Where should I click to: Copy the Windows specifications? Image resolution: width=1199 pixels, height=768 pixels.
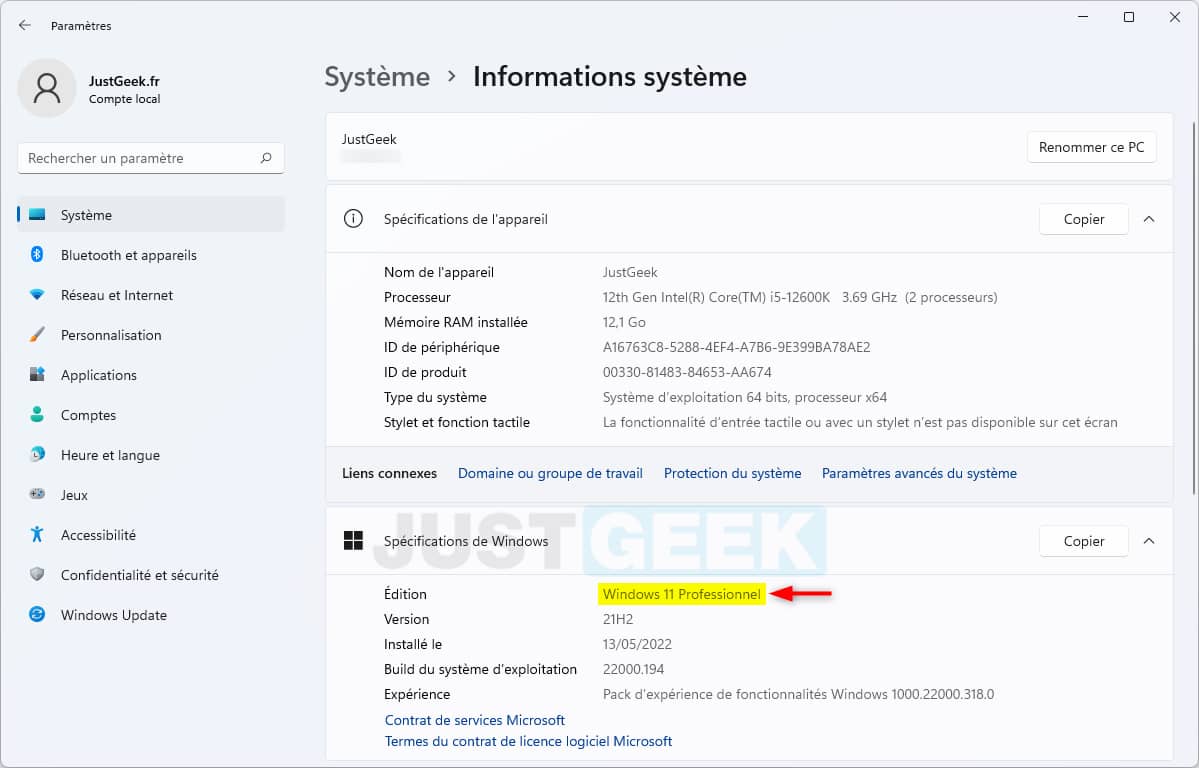pyautogui.click(x=1084, y=541)
